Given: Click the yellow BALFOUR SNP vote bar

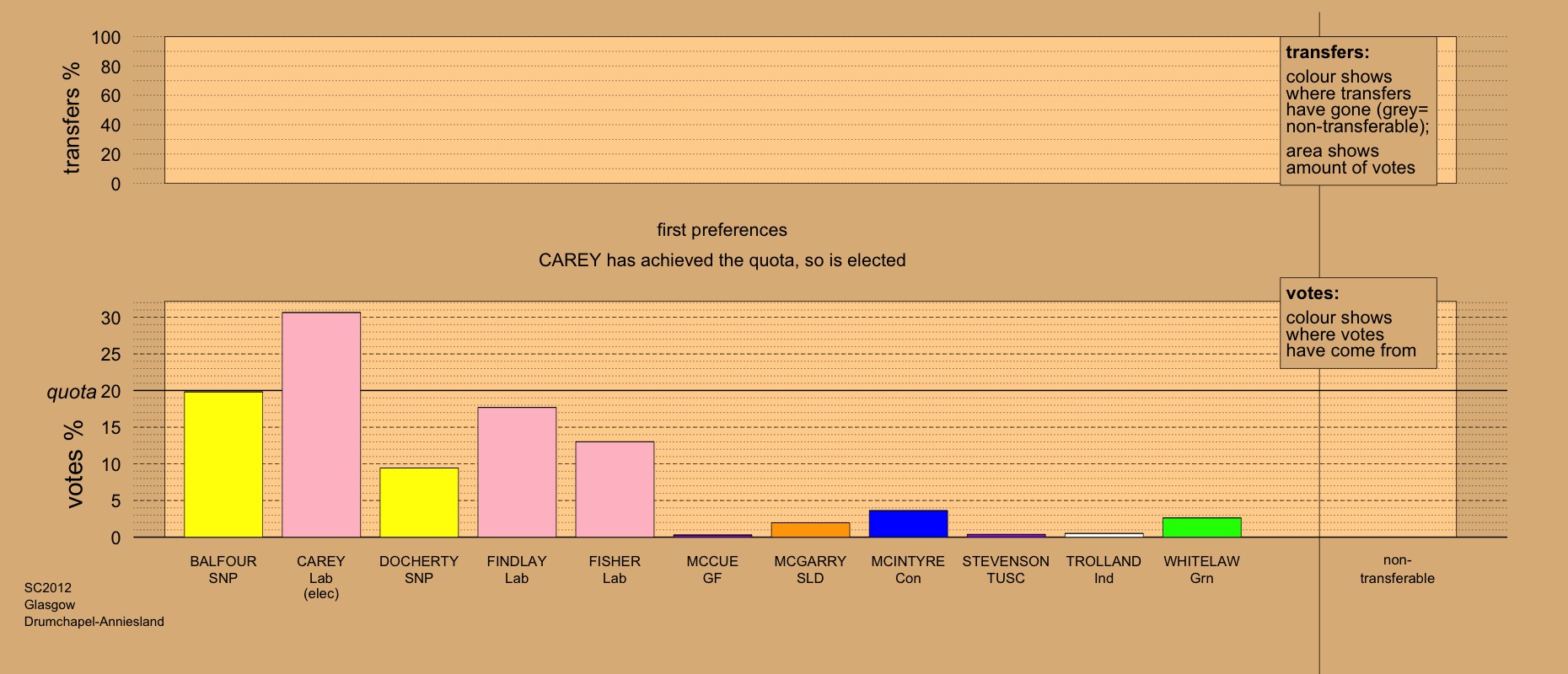Looking at the screenshot, I should tap(223, 464).
